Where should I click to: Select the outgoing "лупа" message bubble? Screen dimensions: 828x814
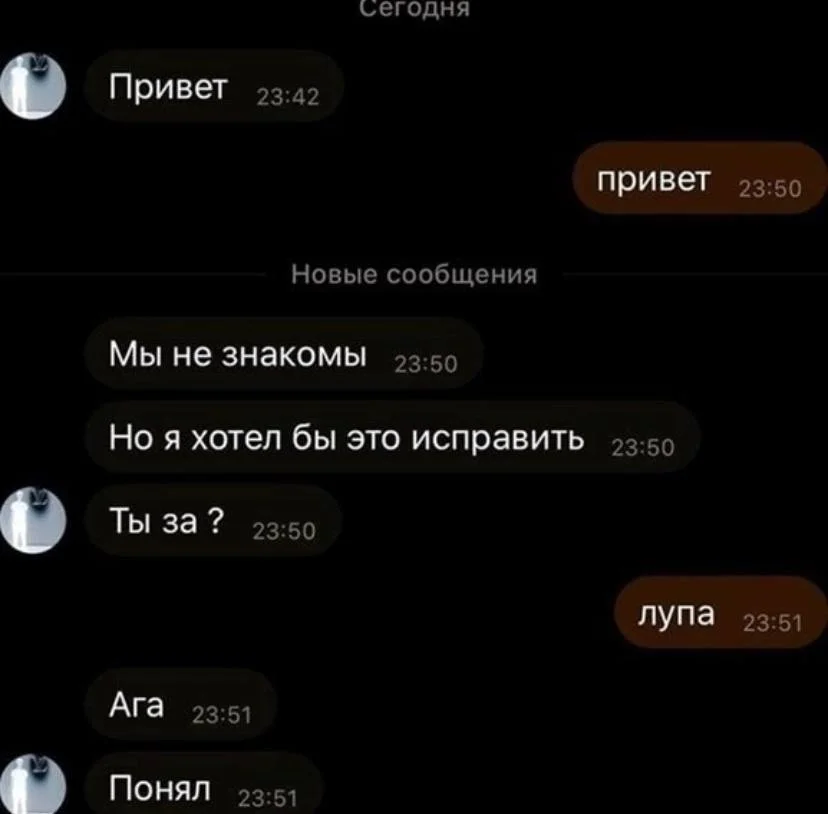[721, 613]
